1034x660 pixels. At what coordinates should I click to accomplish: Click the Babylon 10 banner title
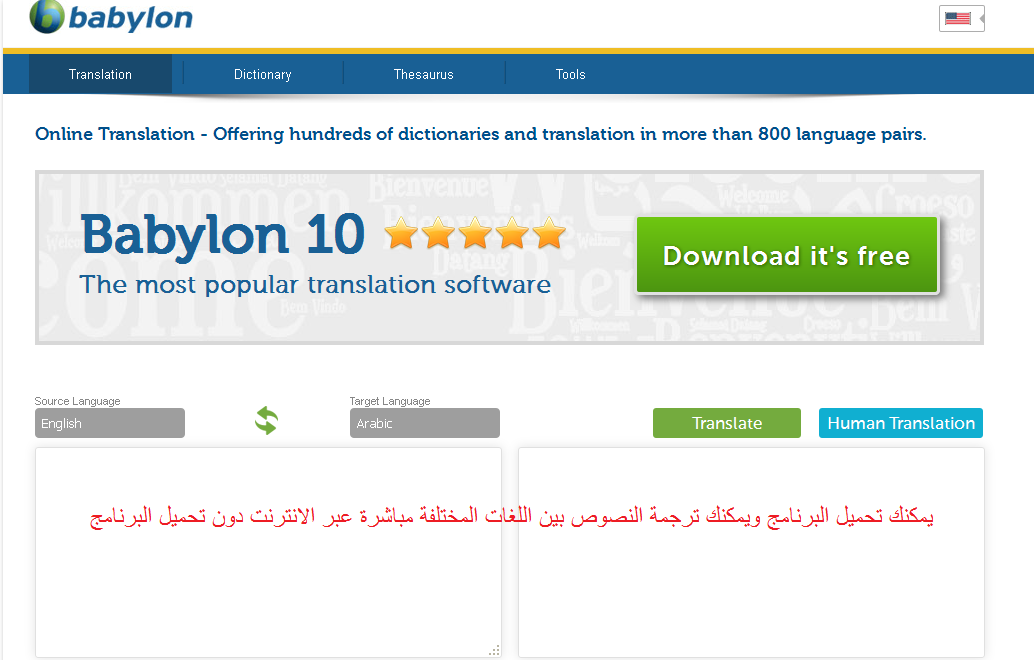pos(222,235)
